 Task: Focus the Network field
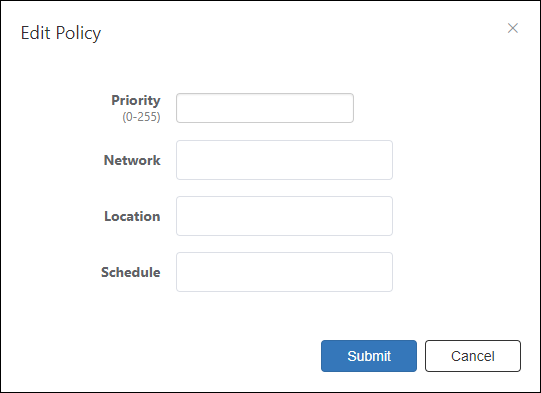click(284, 160)
